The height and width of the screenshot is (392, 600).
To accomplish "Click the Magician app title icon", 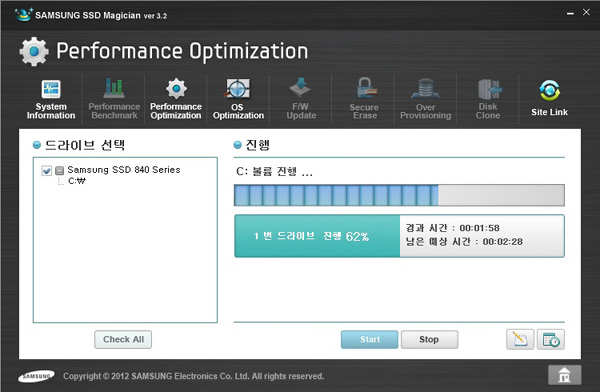I will click(23, 15).
